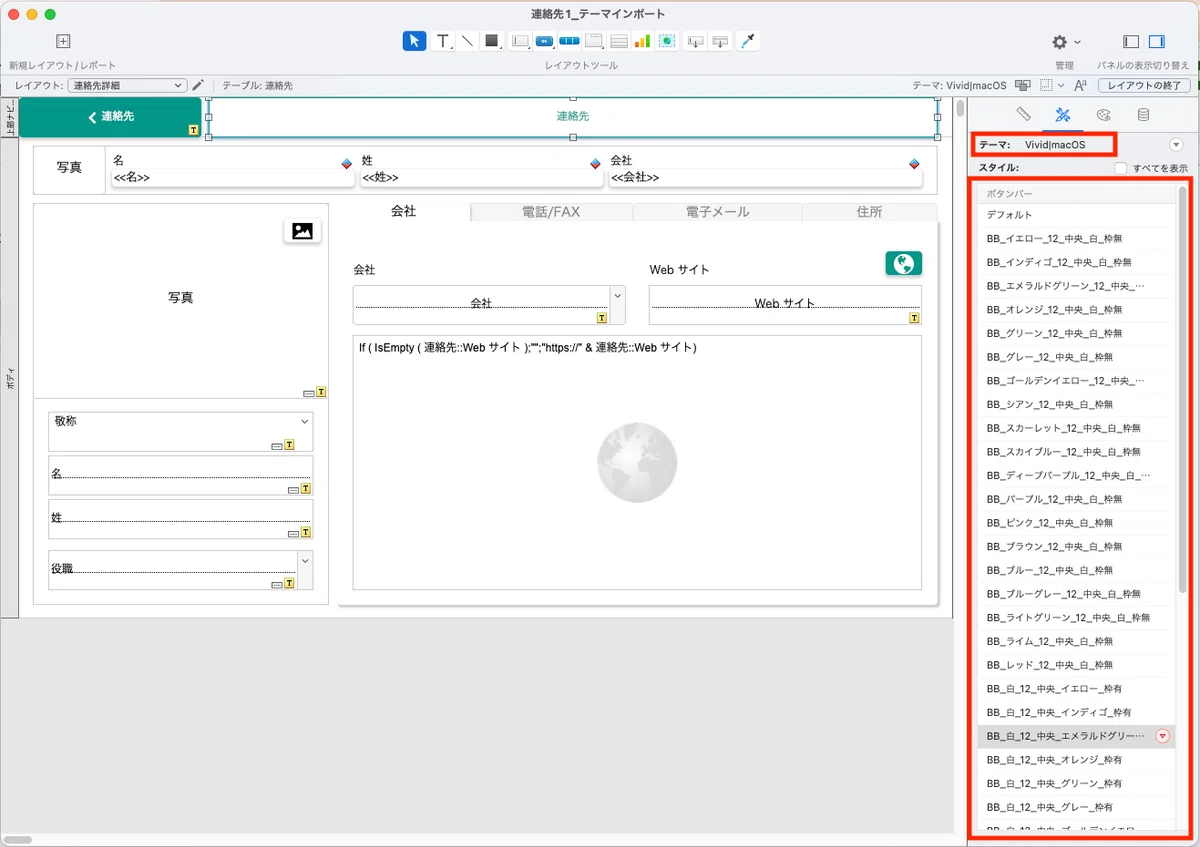Click the new layout/report plus icon
1200x847 pixels.
63,41
